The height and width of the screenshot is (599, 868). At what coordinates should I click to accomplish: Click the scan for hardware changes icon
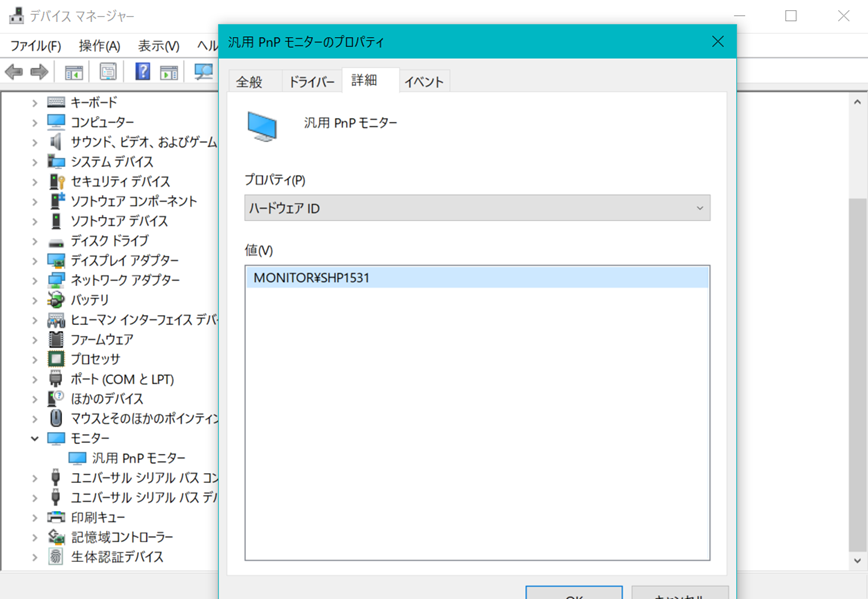(x=203, y=72)
